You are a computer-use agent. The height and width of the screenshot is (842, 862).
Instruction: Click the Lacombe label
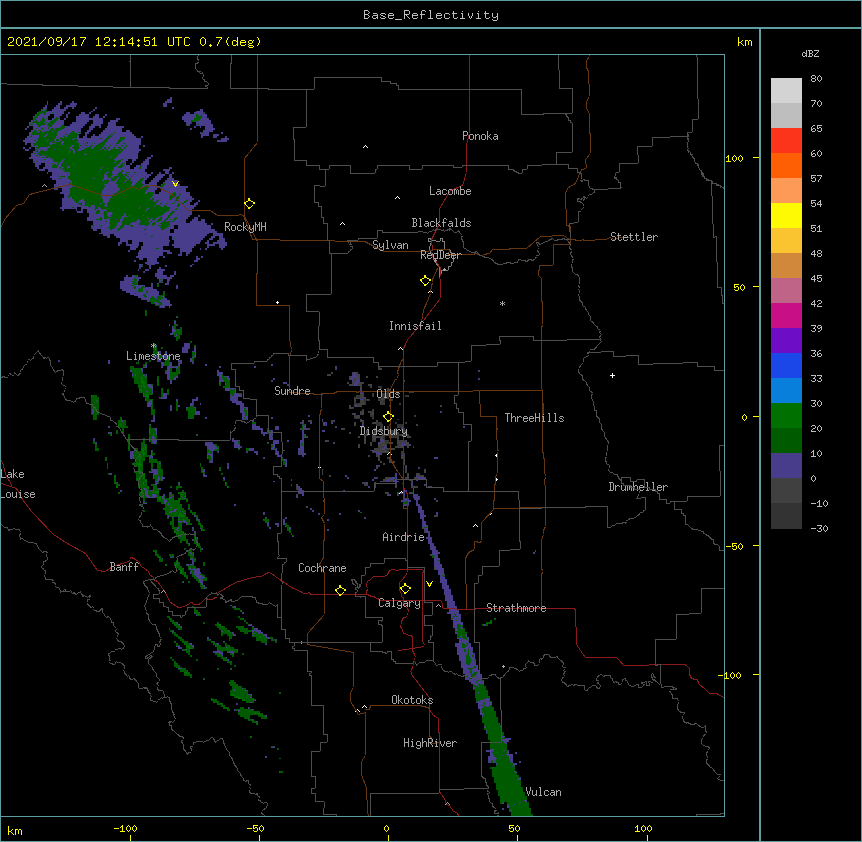450,191
